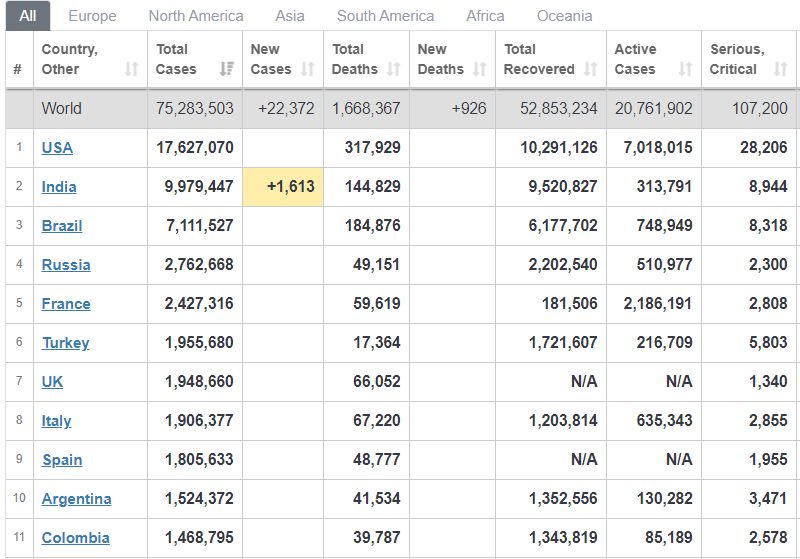Follow the Russia link

(x=66, y=265)
